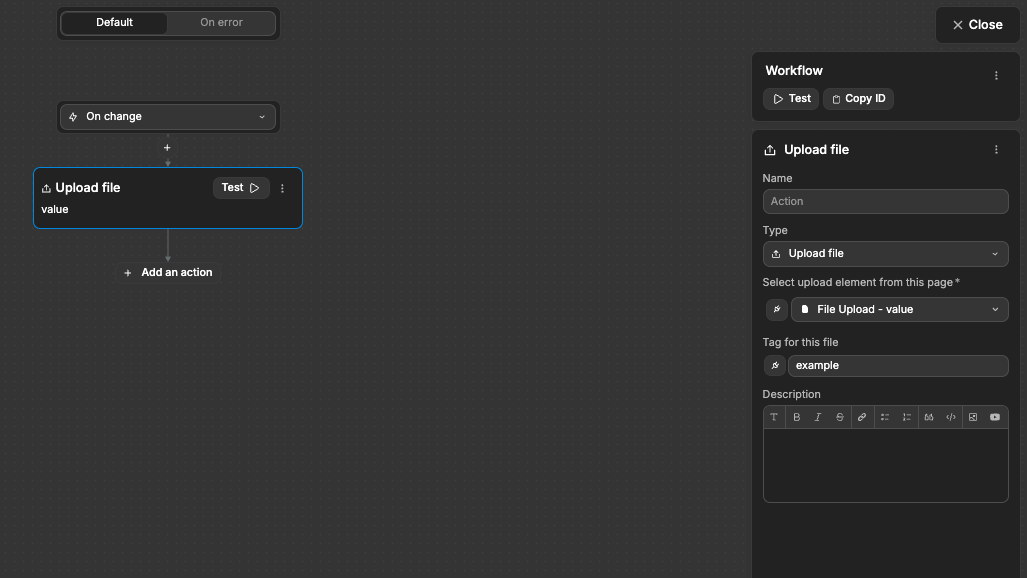This screenshot has height=578, width=1027.
Task: Embed a video using the Description toolbar
Action: point(994,417)
